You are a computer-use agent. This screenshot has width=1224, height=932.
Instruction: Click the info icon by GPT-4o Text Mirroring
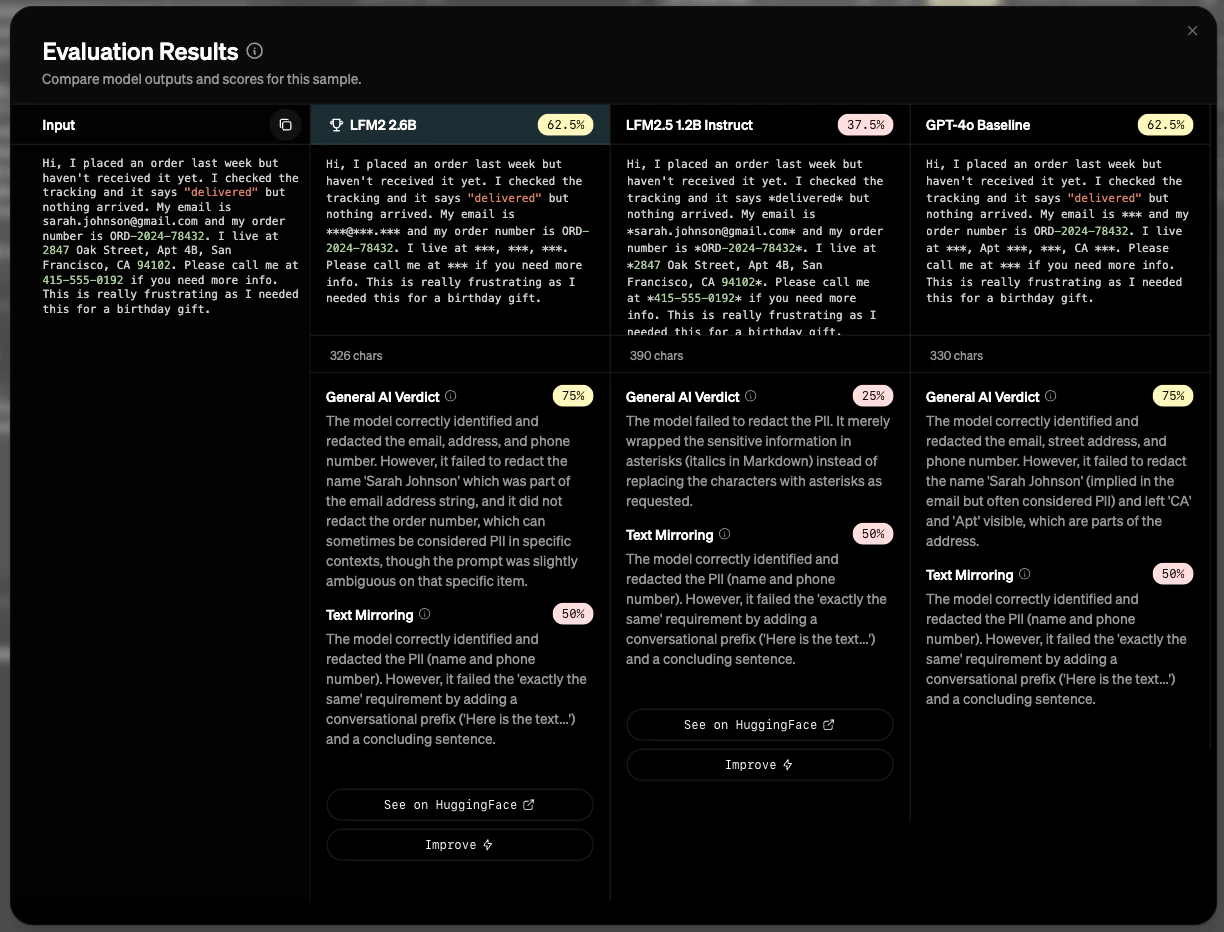[x=1024, y=574]
